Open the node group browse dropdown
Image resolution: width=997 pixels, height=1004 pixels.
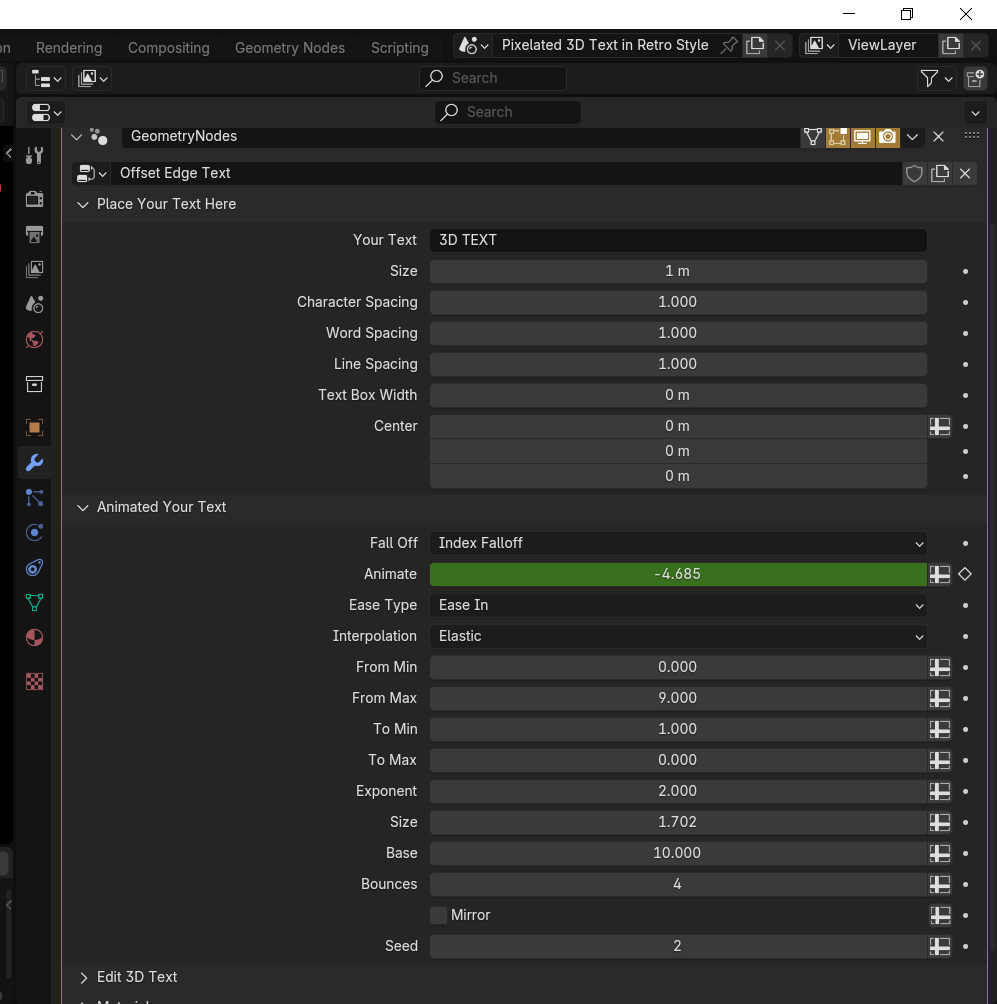(91, 174)
